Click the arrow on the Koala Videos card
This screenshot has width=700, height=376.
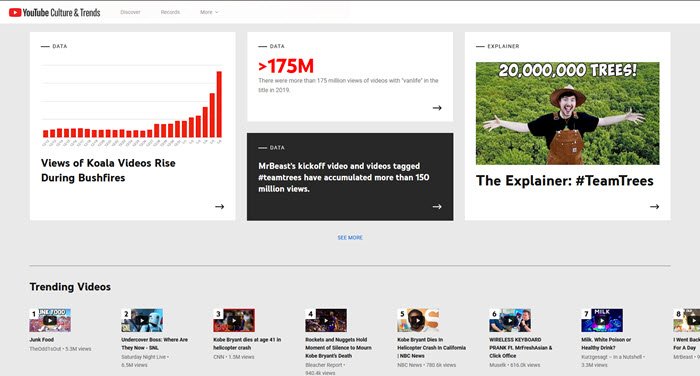(x=219, y=206)
